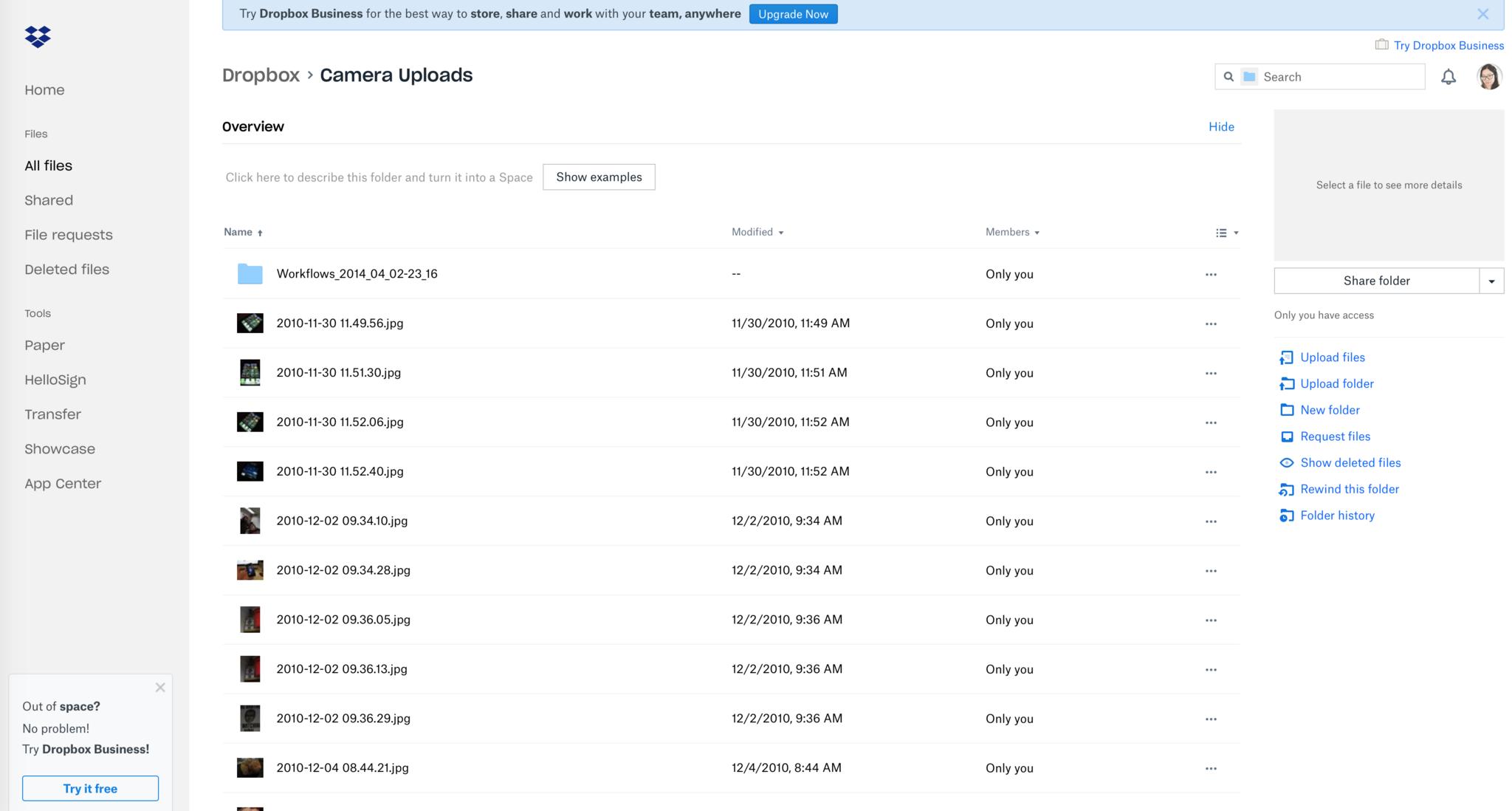Click the search magnifier icon
The height and width of the screenshot is (811, 1512).
[1228, 77]
